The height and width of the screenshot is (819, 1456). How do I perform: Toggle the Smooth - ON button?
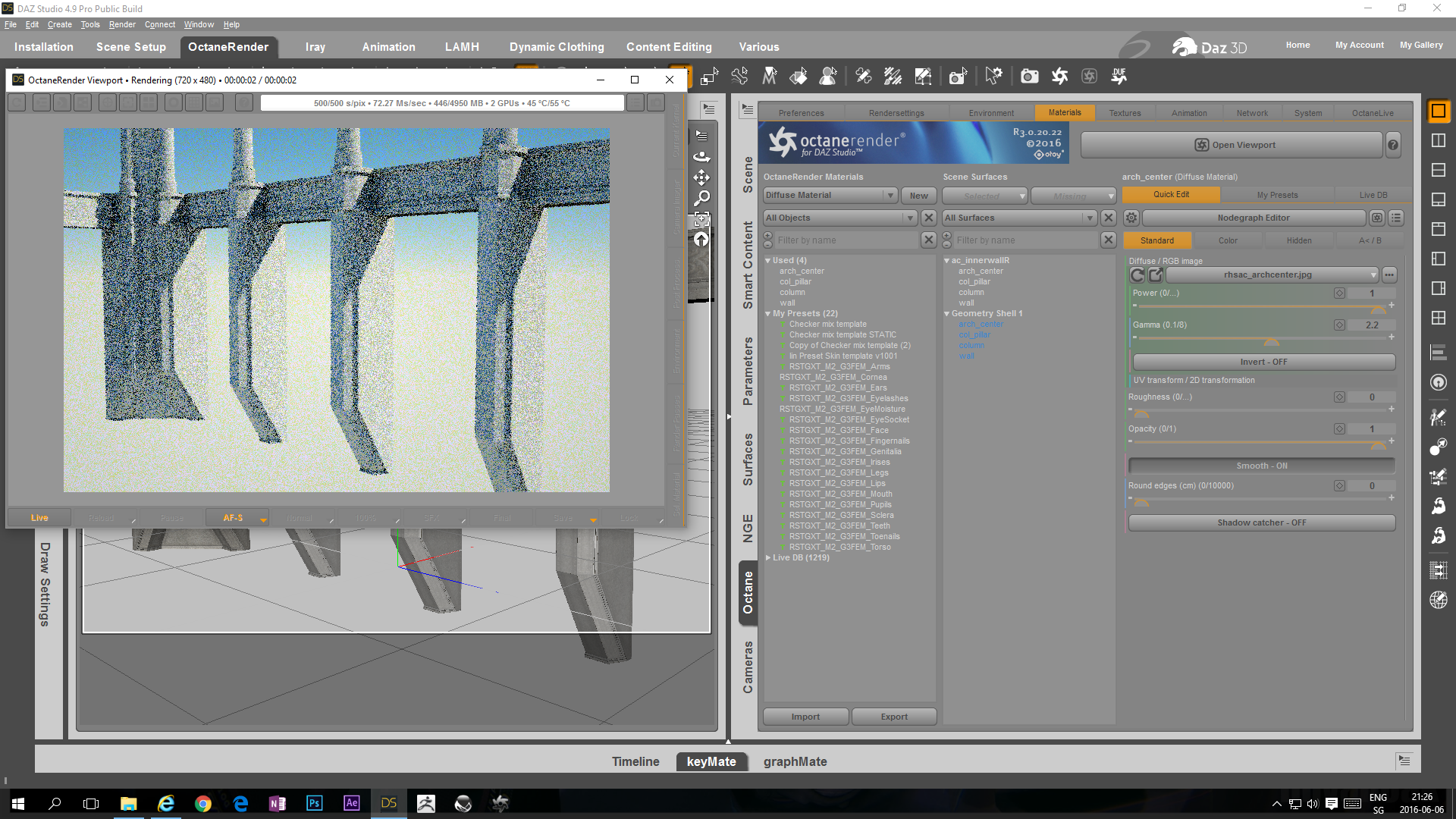coord(1261,466)
